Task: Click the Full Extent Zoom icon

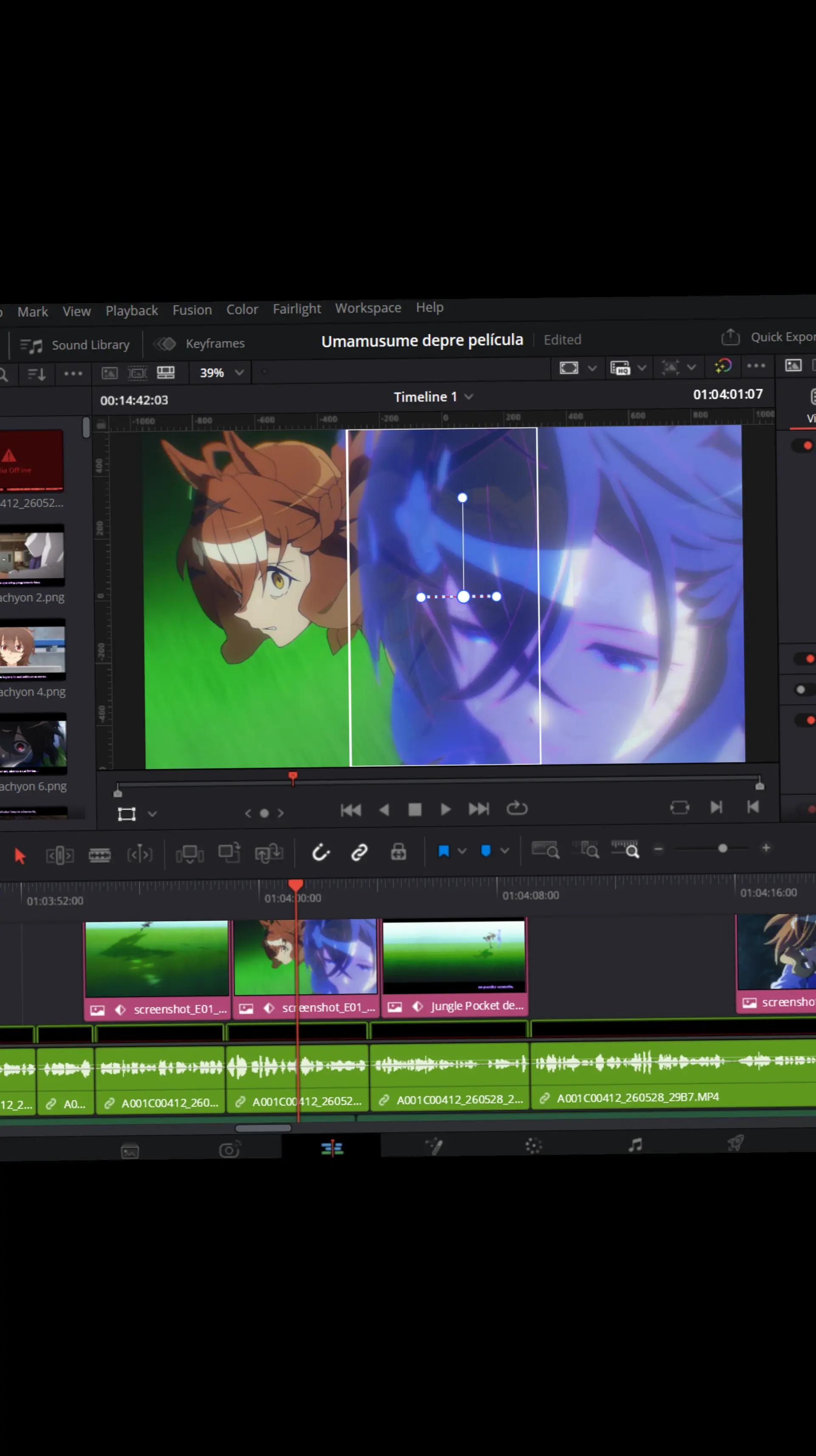Action: [545, 850]
